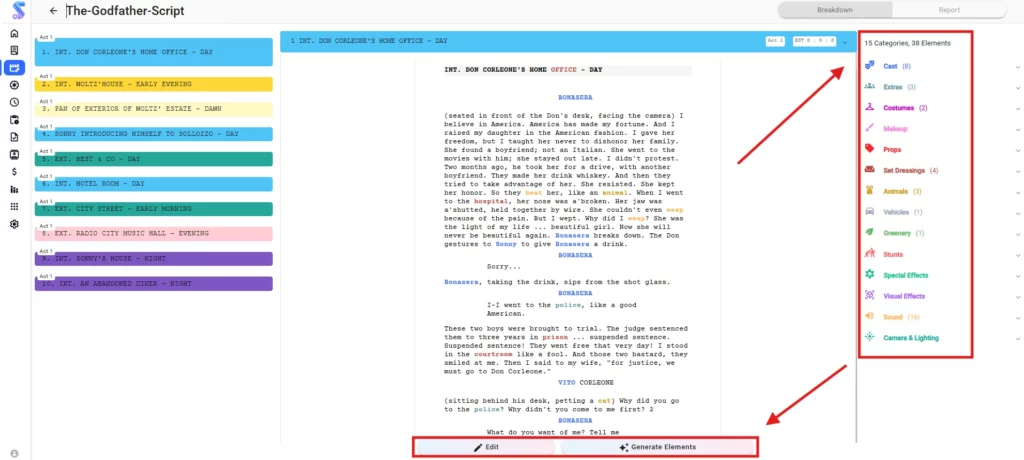The width and height of the screenshot is (1024, 460).
Task: Click the Makeup brush icon
Action: tap(869, 129)
